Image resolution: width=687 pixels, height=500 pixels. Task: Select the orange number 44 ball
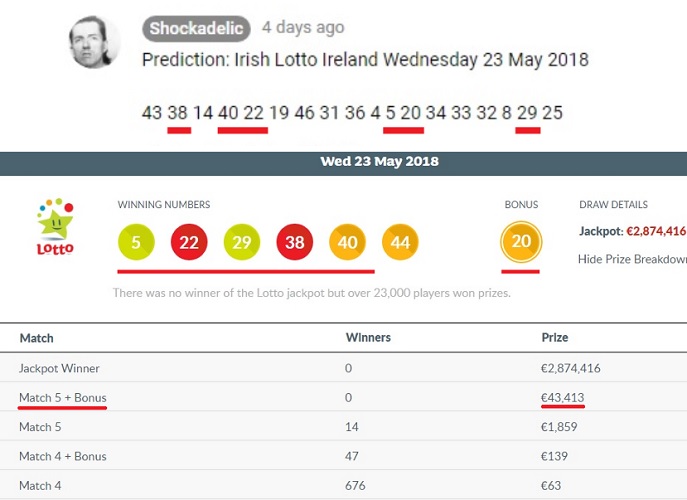[400, 242]
